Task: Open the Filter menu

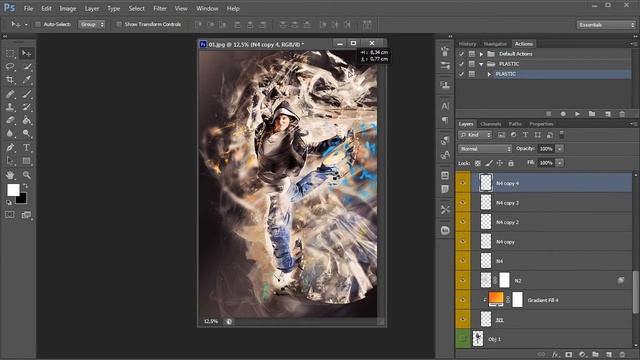Action: coord(160,9)
